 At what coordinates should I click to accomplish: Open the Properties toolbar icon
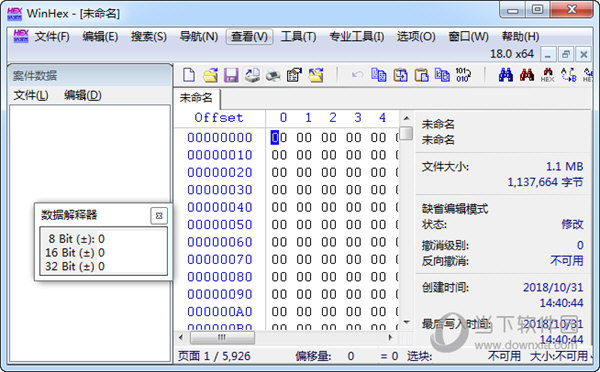point(294,75)
